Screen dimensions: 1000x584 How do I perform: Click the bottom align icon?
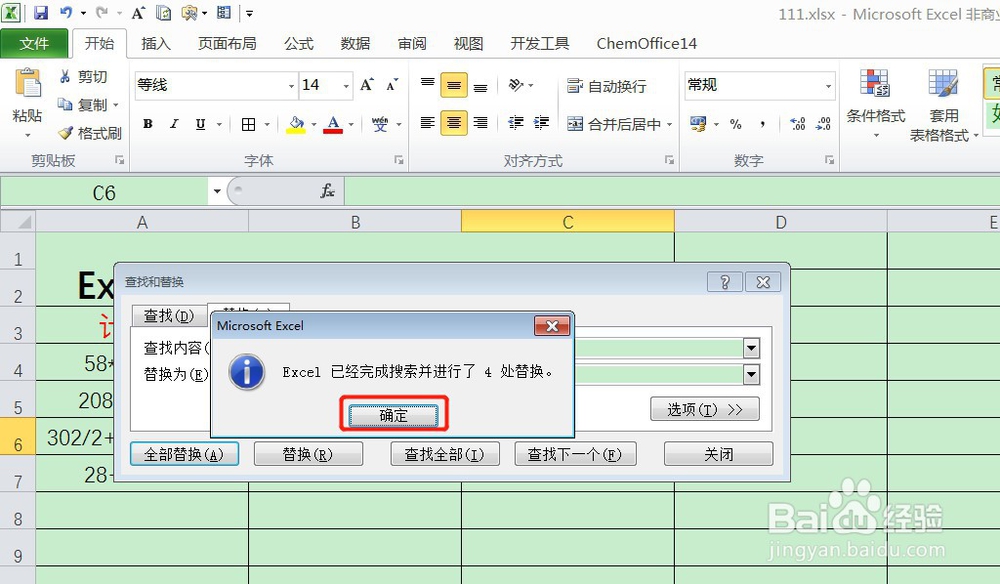[x=480, y=86]
